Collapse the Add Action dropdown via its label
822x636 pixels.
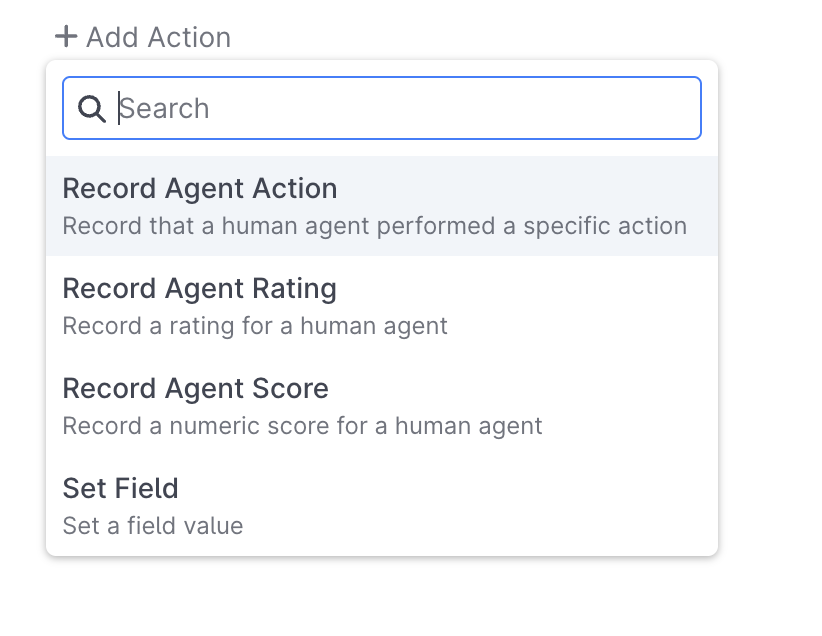coord(158,37)
